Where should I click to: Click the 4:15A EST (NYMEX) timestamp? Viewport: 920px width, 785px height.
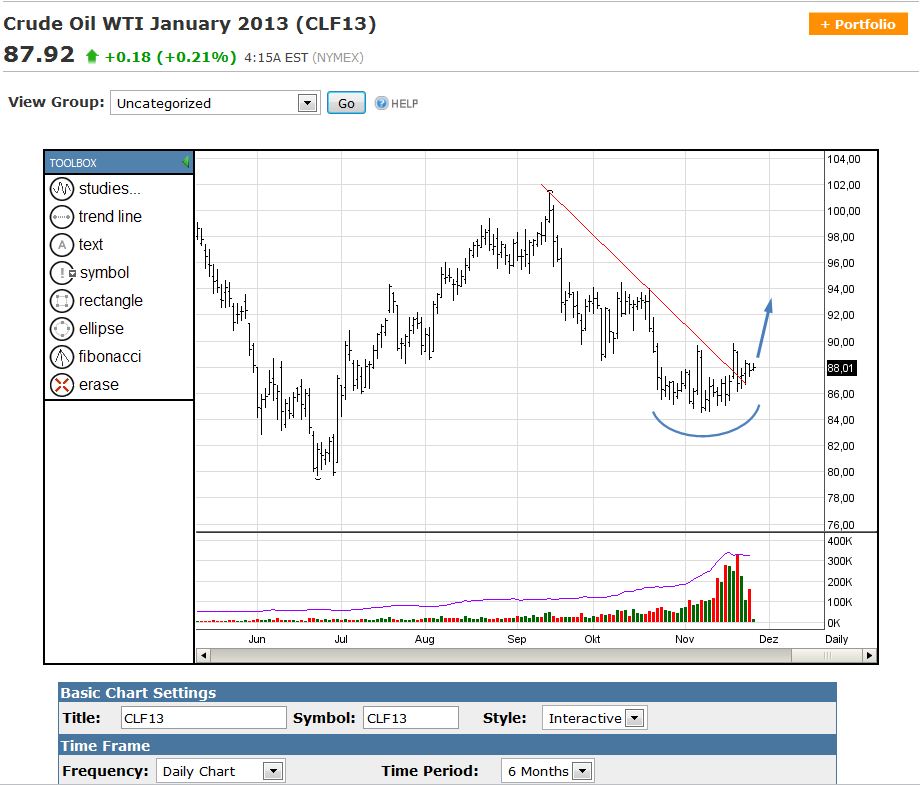pyautogui.click(x=304, y=57)
